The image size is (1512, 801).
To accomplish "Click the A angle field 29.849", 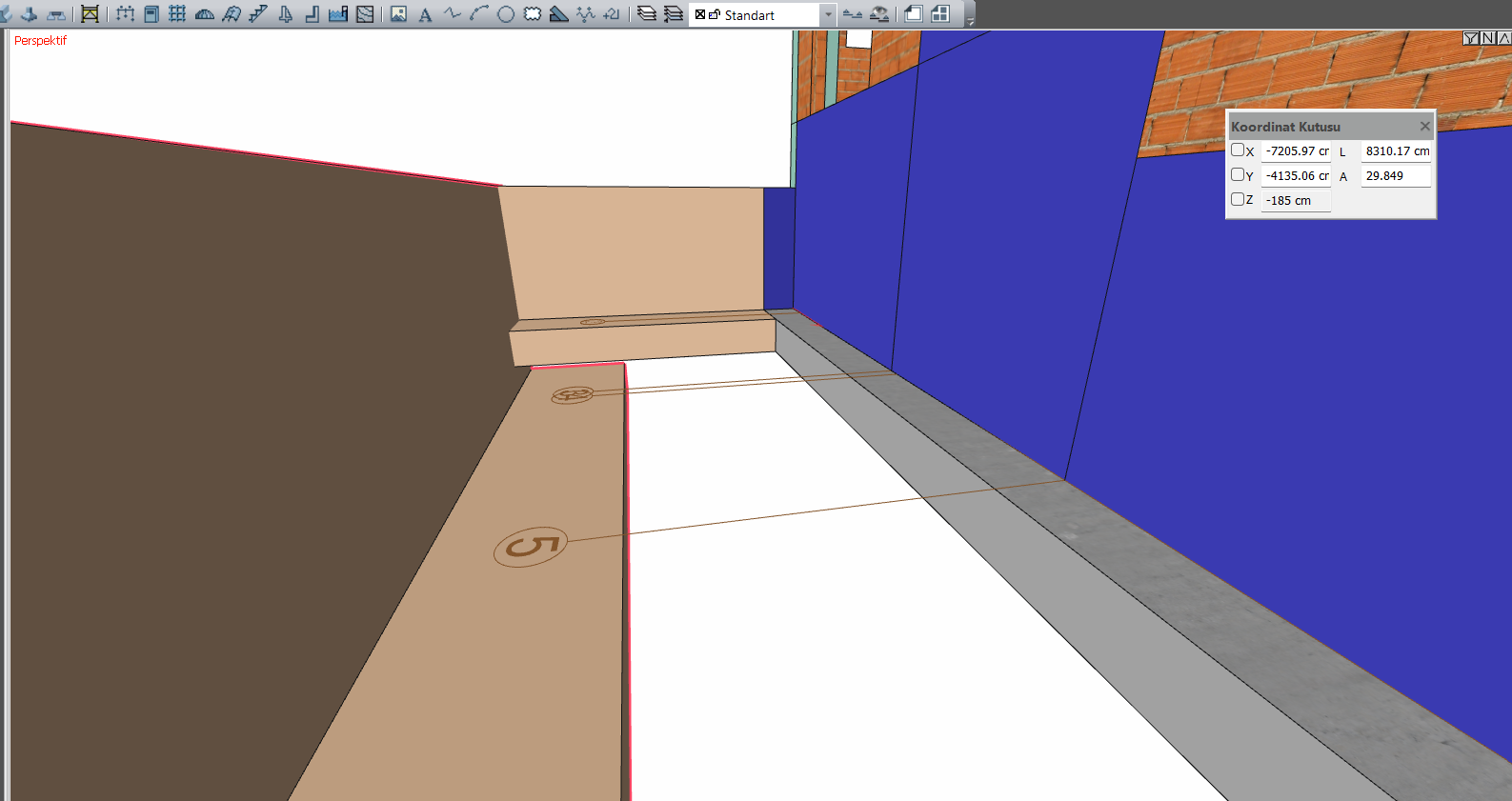I will tap(1396, 175).
